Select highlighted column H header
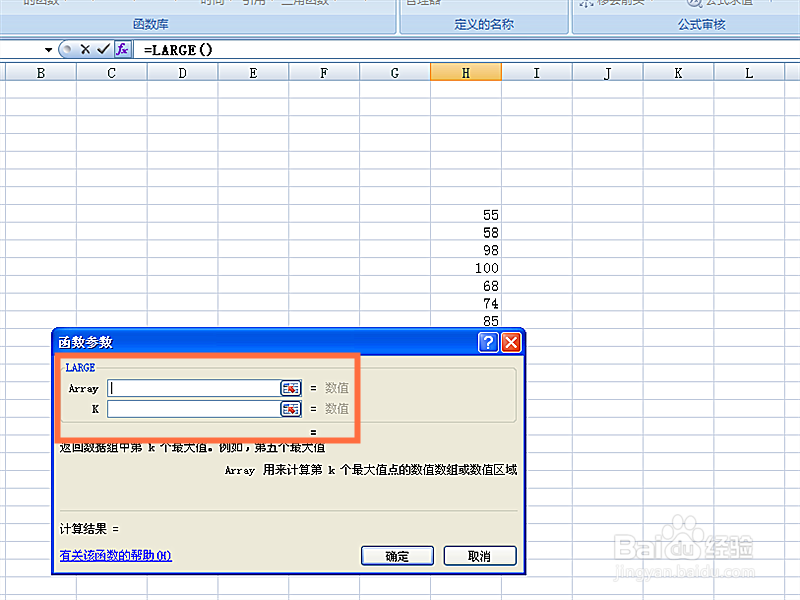800x600 pixels. pos(466,72)
